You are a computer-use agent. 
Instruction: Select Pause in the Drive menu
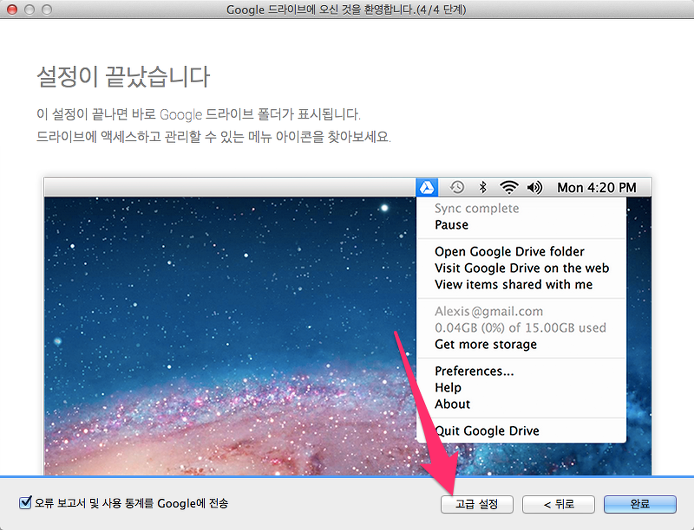451,225
